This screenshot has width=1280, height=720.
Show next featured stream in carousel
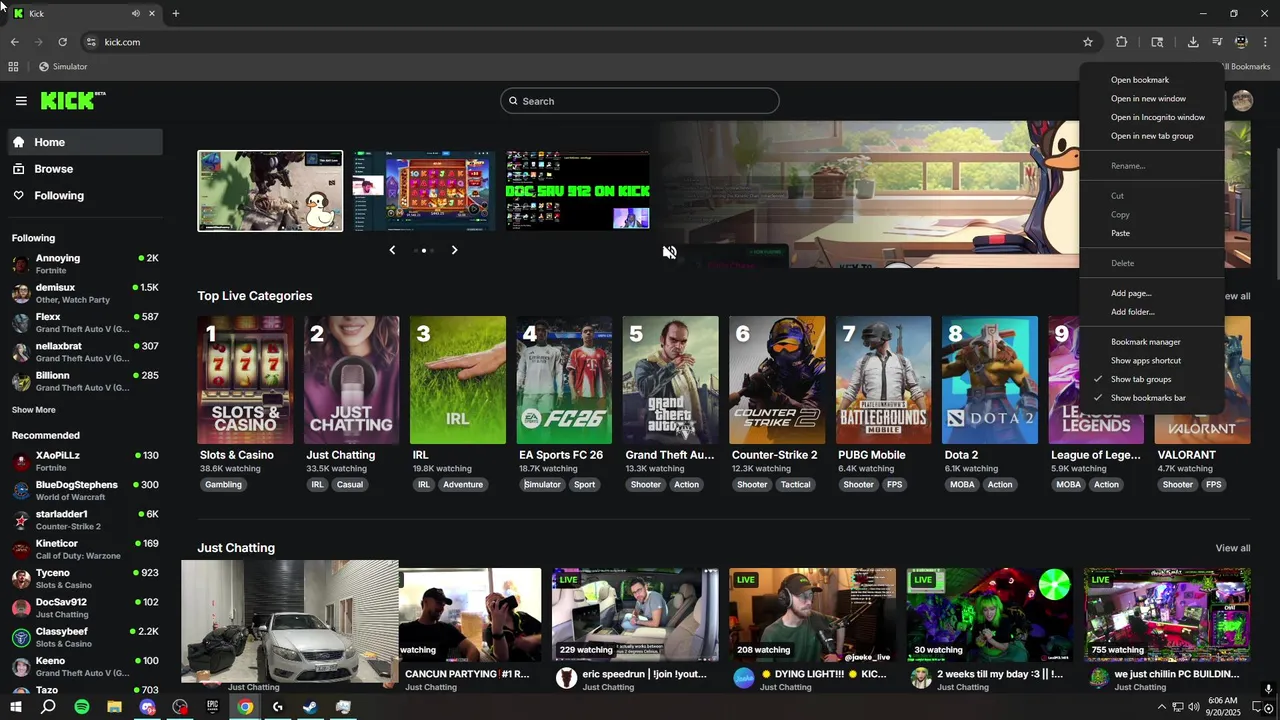pos(454,250)
